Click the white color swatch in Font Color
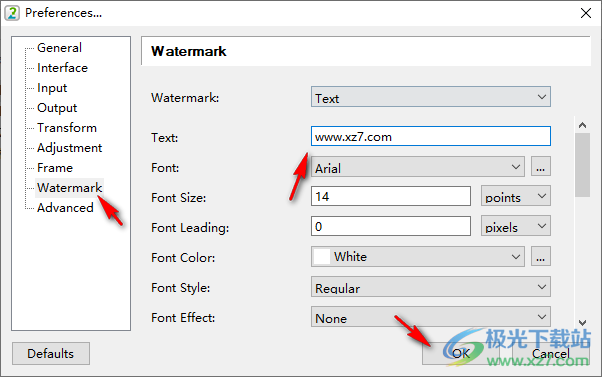Viewport: 602px width, 377px height. coord(322,256)
